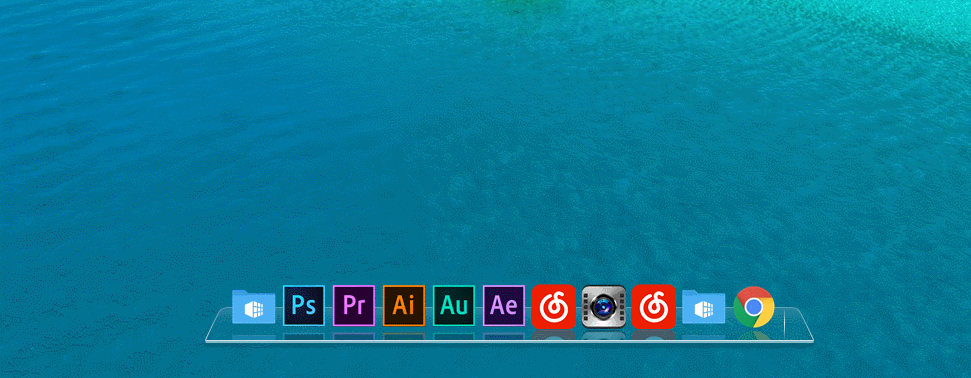This screenshot has width=971, height=378.
Task: Launch Adobe Premiere Pro from the dock
Action: 354,305
